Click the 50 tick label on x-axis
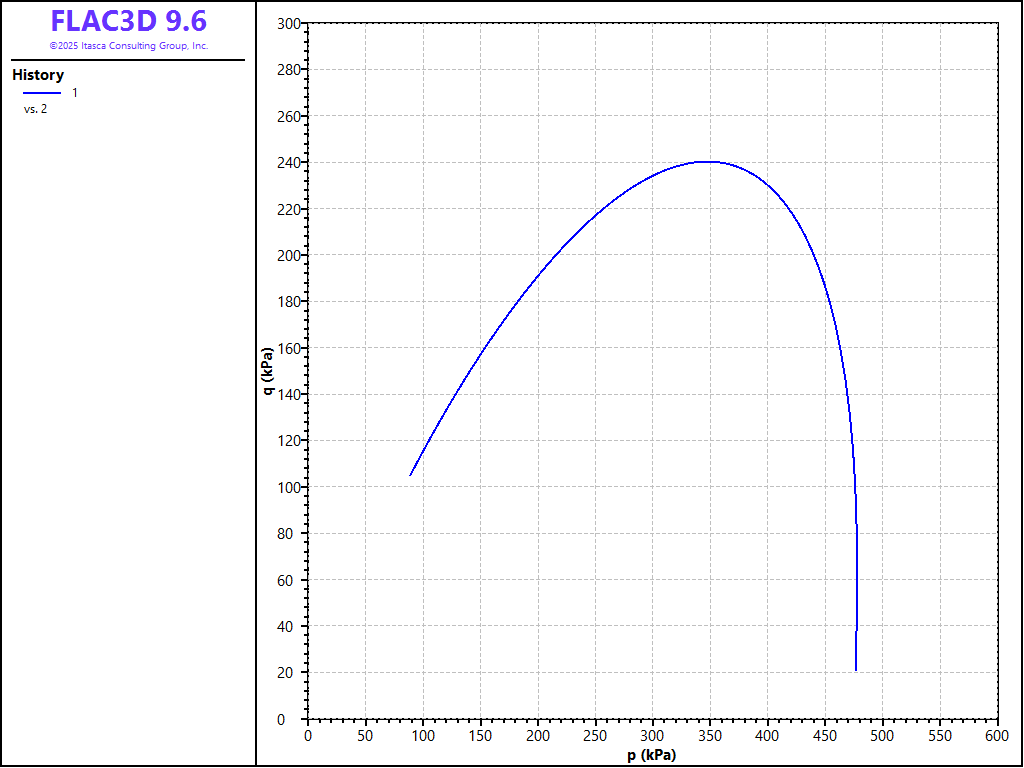 point(365,735)
